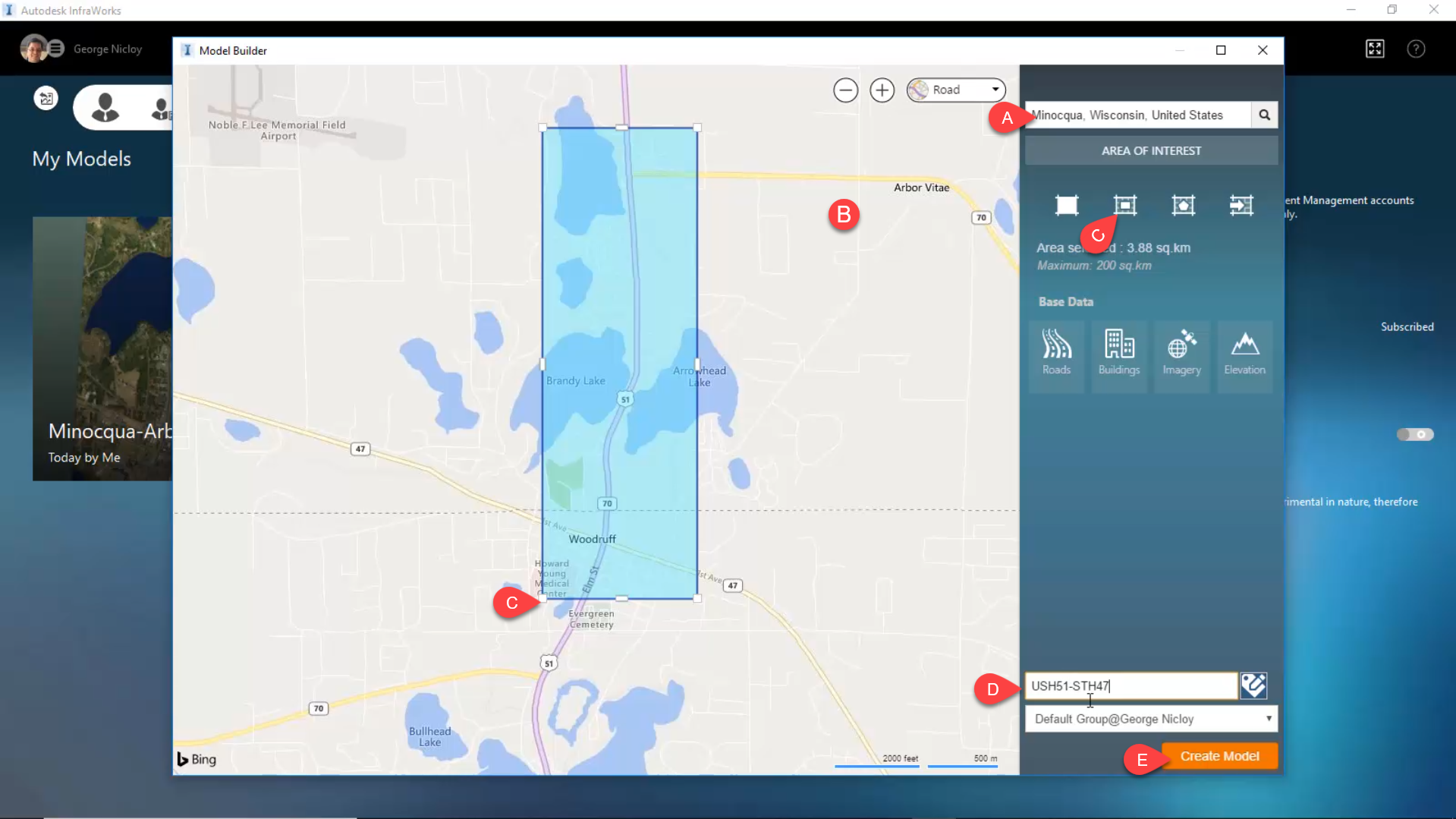Click the USH51-STH47 model name field
1456x819 pixels.
[1131, 685]
